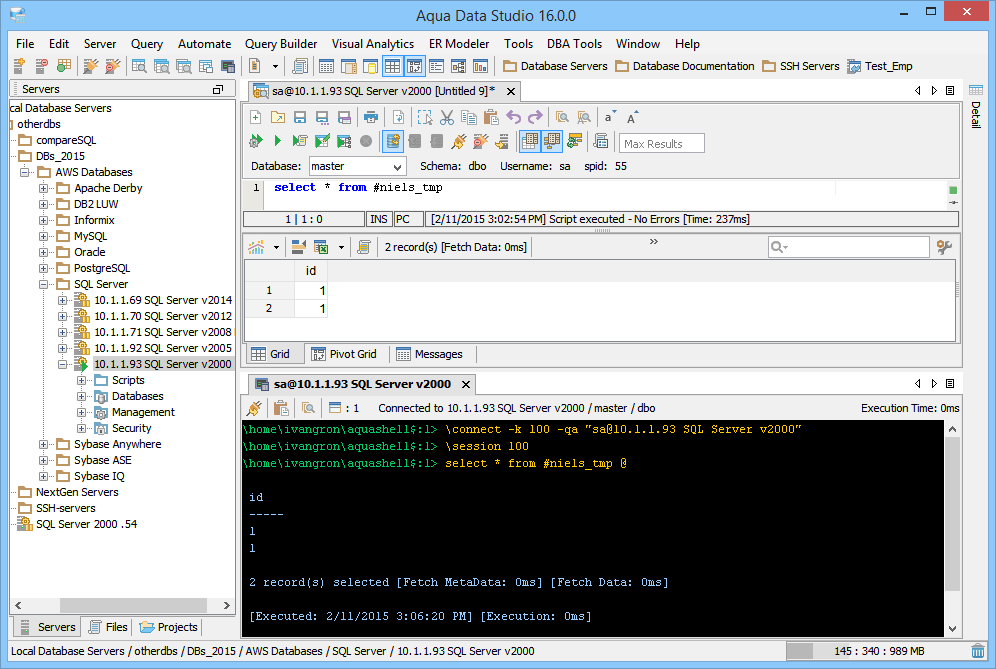Image resolution: width=996 pixels, height=669 pixels.
Task: Click the decrease font size 'a' icon
Action: pos(610,117)
